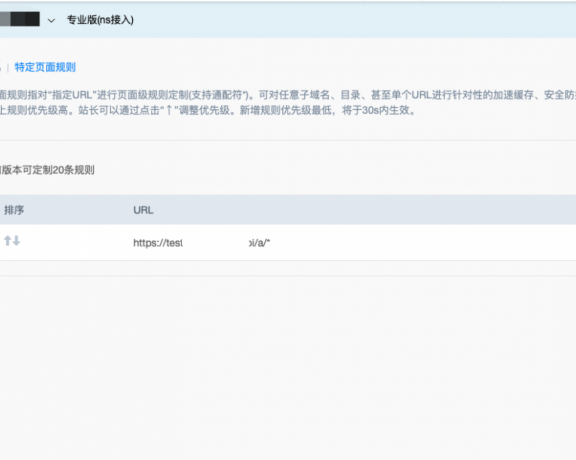This screenshot has width=576, height=460.
Task: Click the description mentioning 指定URL
Action: 288,95
